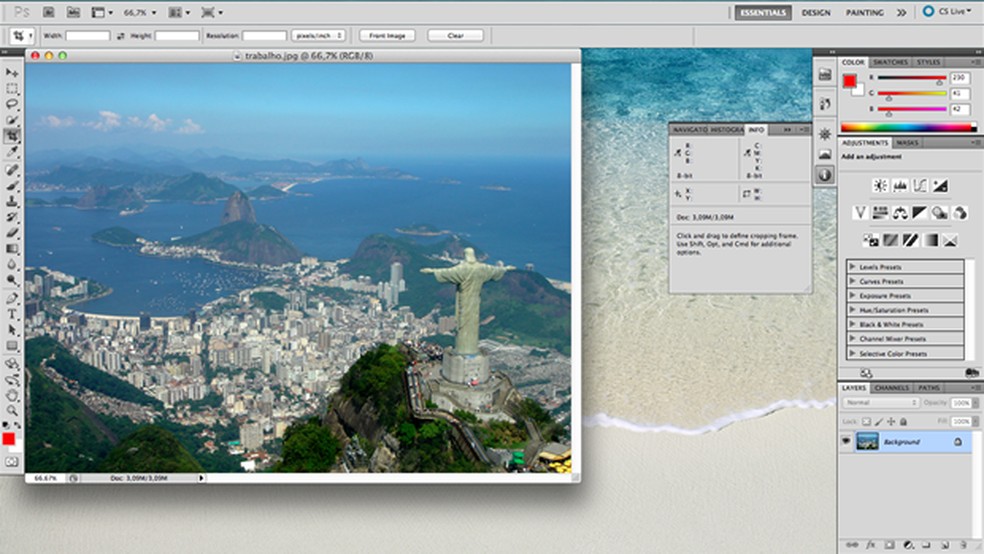Toggle lock image pixels brush icon
The width and height of the screenshot is (984, 554).
coord(879,422)
